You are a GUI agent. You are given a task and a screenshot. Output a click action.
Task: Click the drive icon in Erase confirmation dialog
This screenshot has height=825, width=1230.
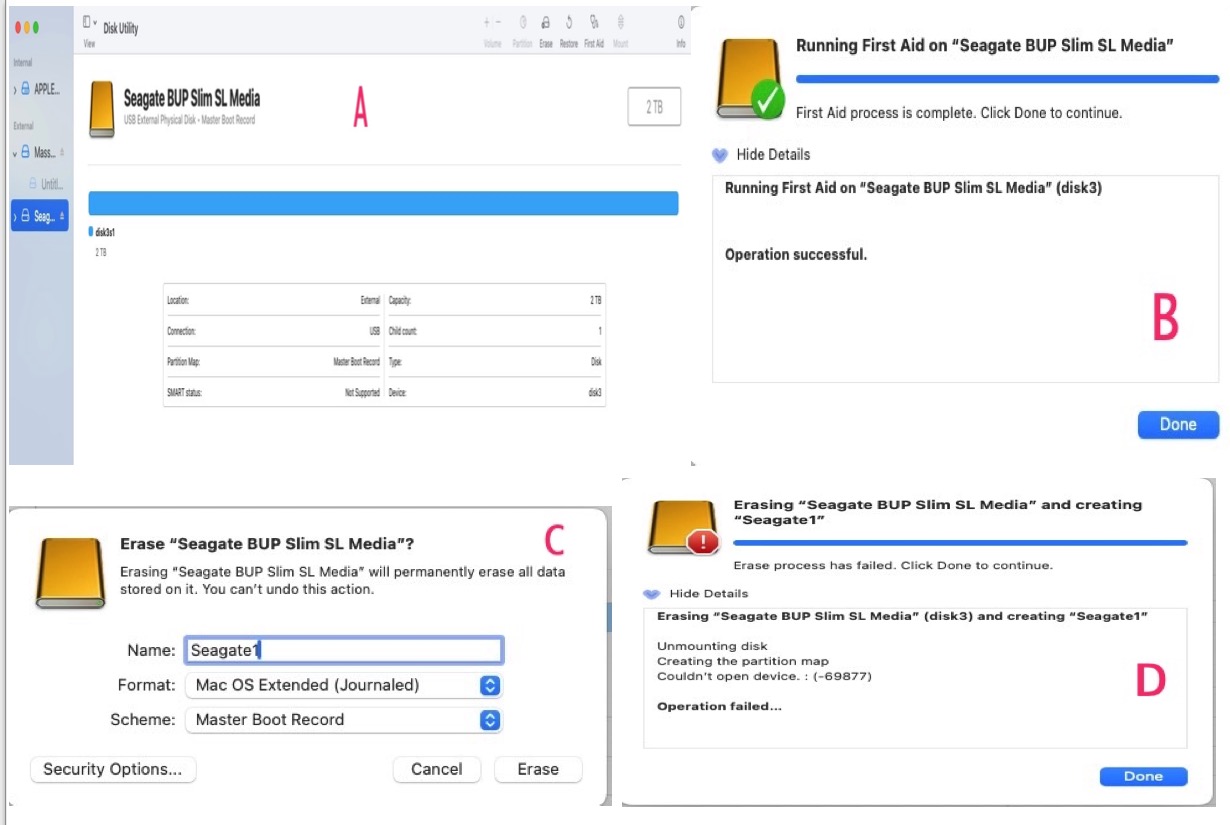70,573
